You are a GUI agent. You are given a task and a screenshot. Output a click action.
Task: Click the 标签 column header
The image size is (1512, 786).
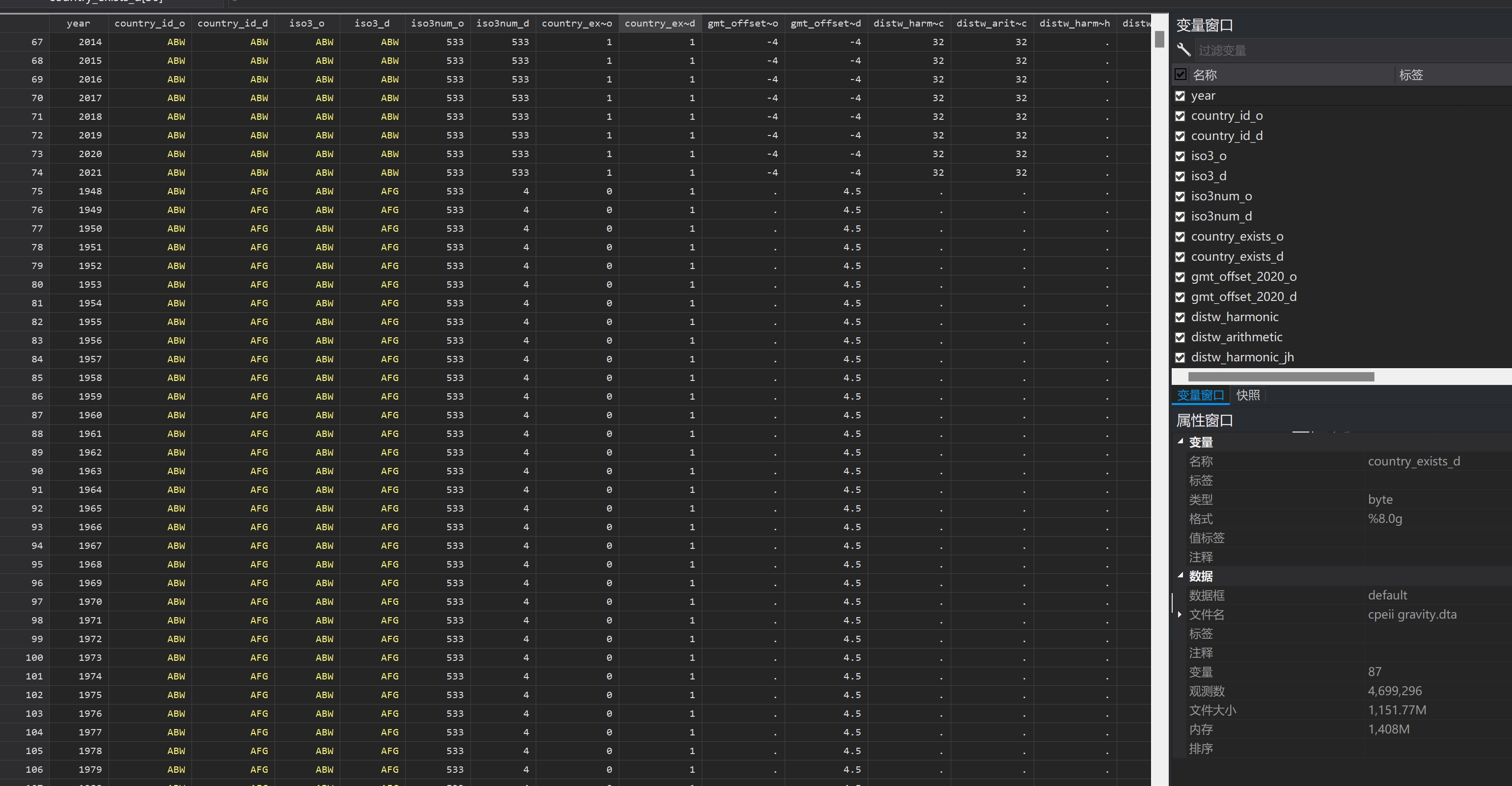[x=1410, y=75]
